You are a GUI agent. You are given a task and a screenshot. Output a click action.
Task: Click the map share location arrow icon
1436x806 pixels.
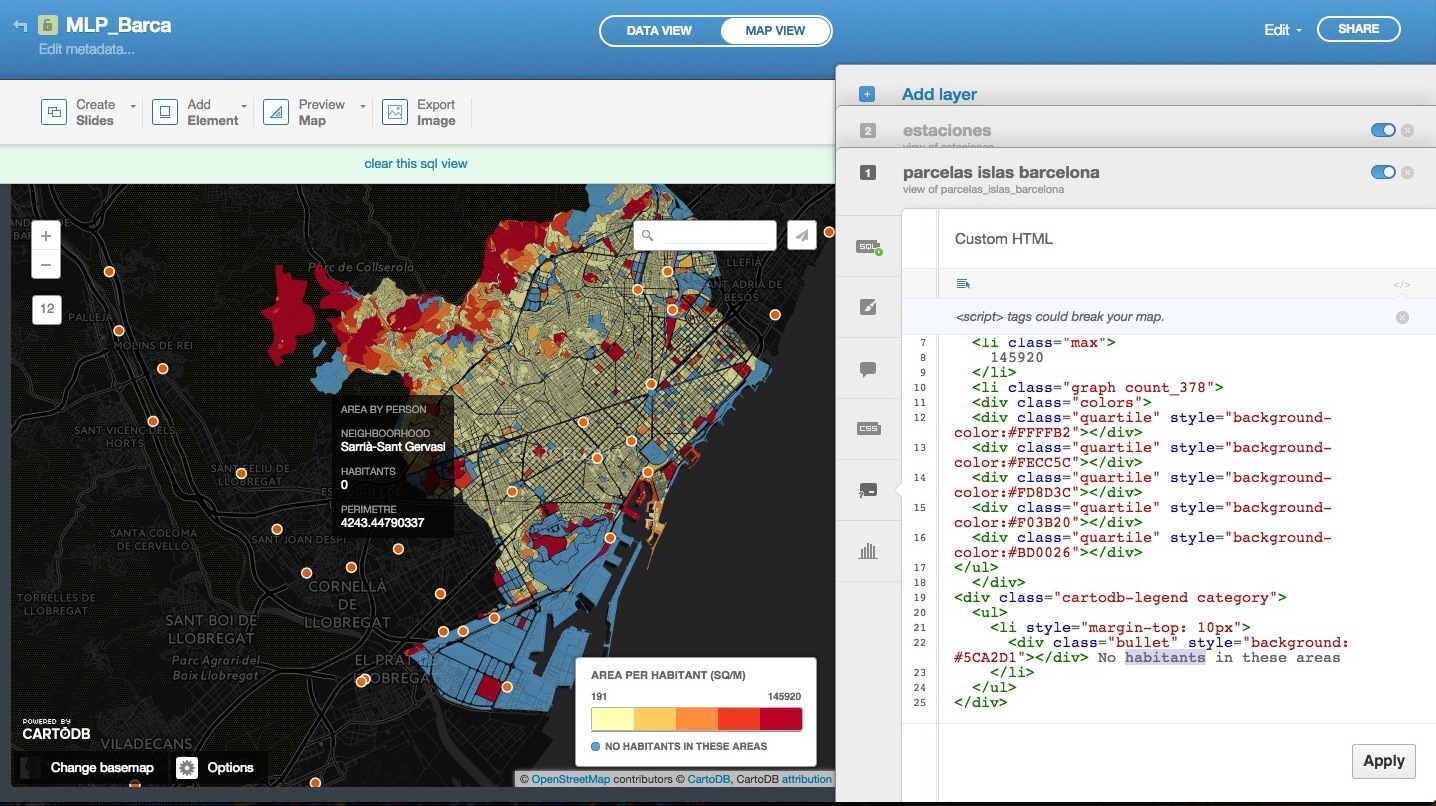(801, 235)
